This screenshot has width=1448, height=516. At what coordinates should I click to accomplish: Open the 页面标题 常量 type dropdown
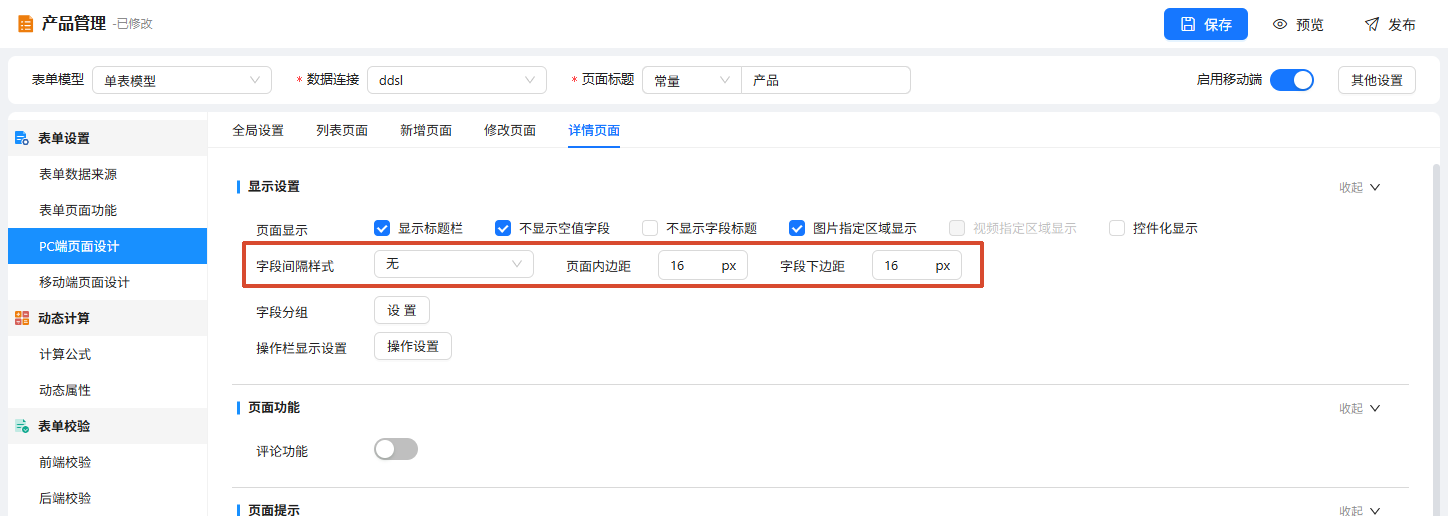point(692,80)
